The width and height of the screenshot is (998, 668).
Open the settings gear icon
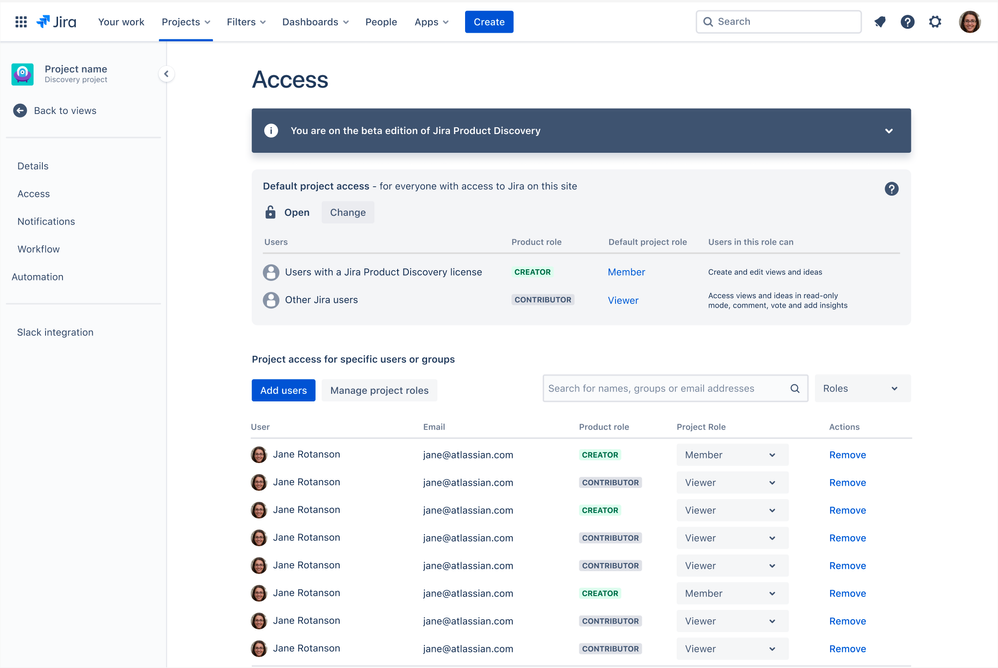(x=935, y=22)
